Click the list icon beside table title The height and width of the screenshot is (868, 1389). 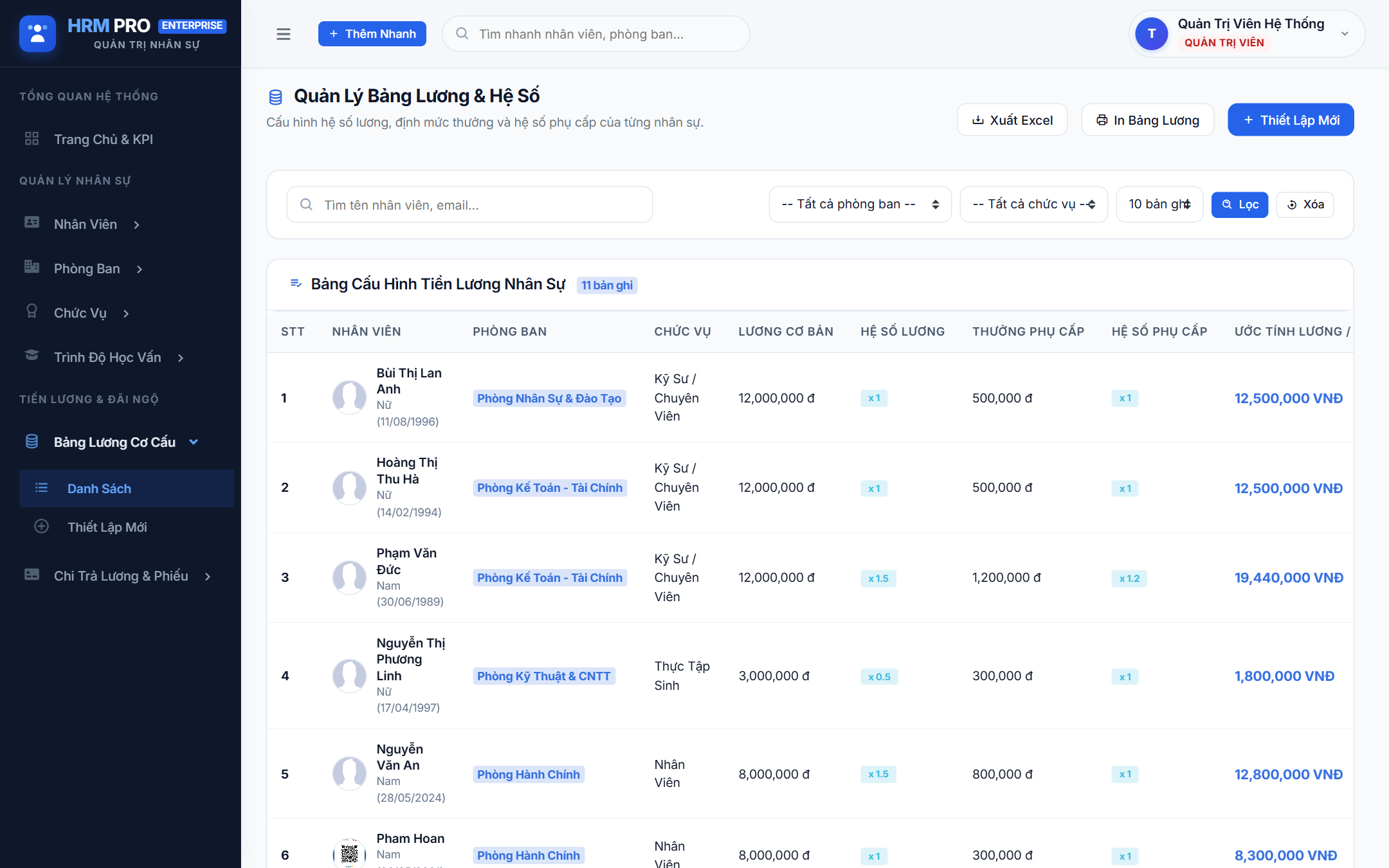296,284
